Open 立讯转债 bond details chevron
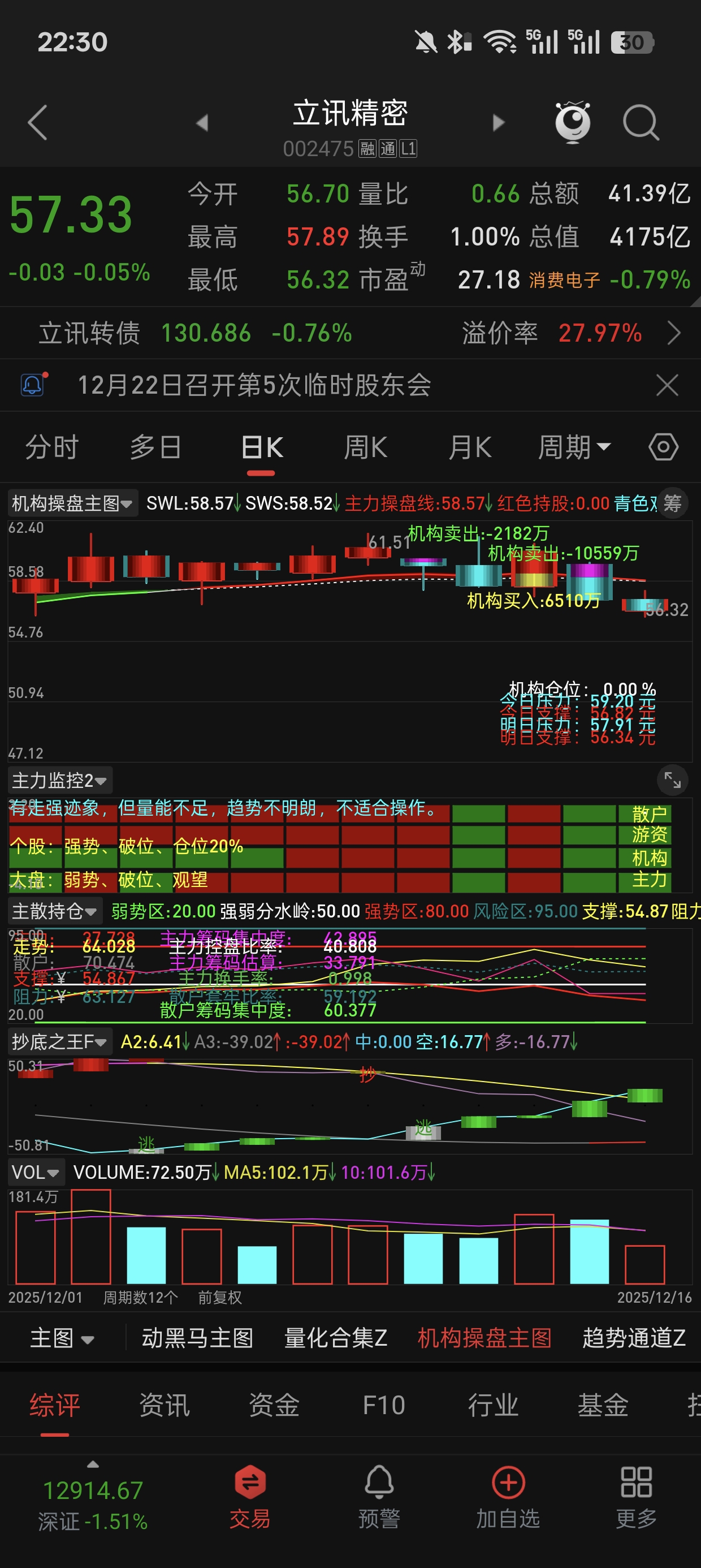This screenshot has width=701, height=1568. coord(674,333)
